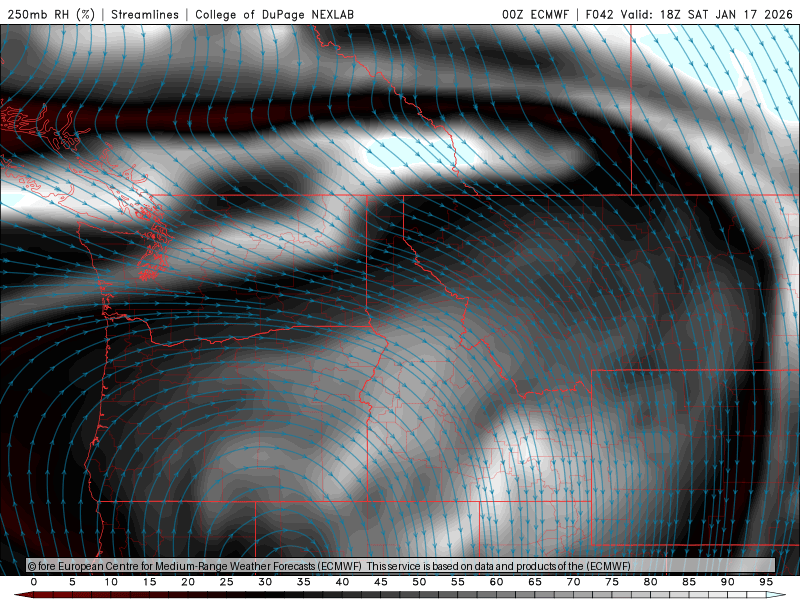
Task: Click the '50' colorbar label
Action: [419, 582]
